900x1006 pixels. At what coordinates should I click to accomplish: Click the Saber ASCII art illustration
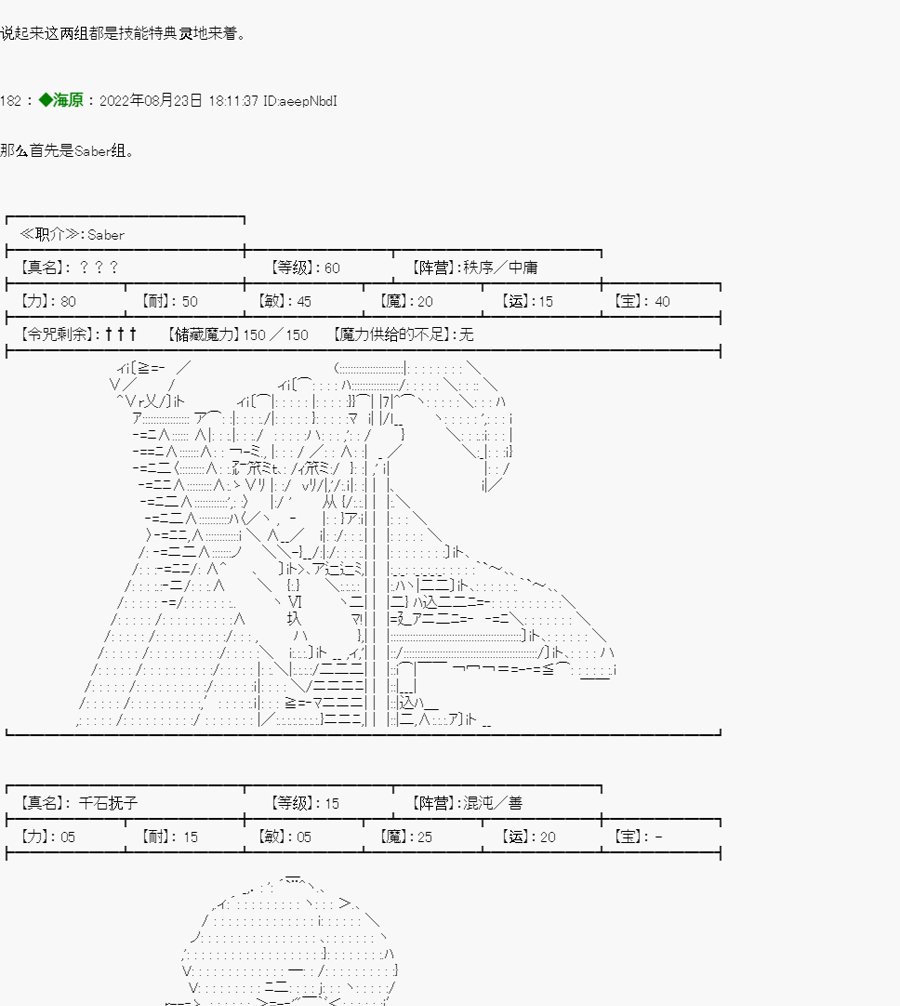coord(346,543)
